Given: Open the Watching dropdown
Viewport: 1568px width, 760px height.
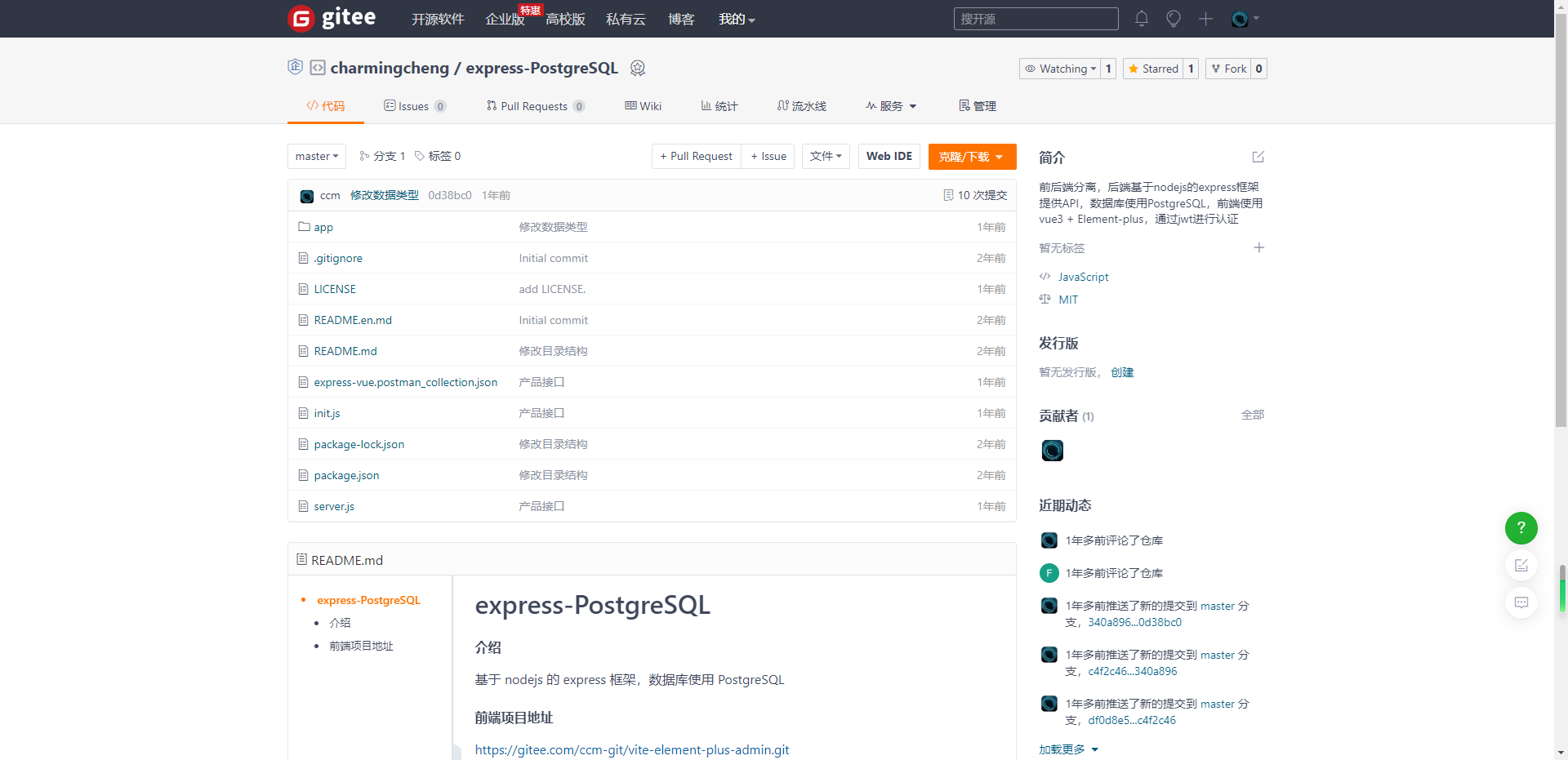Looking at the screenshot, I should 1060,69.
